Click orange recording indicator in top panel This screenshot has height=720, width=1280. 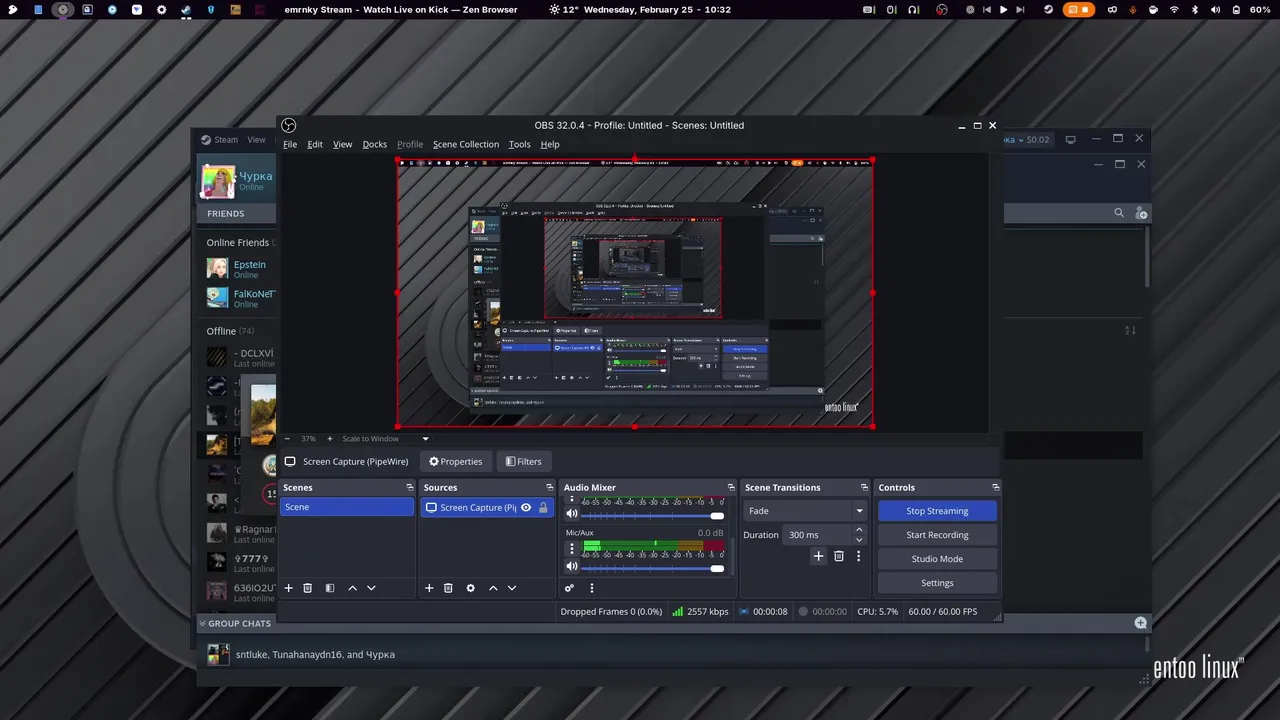1079,10
